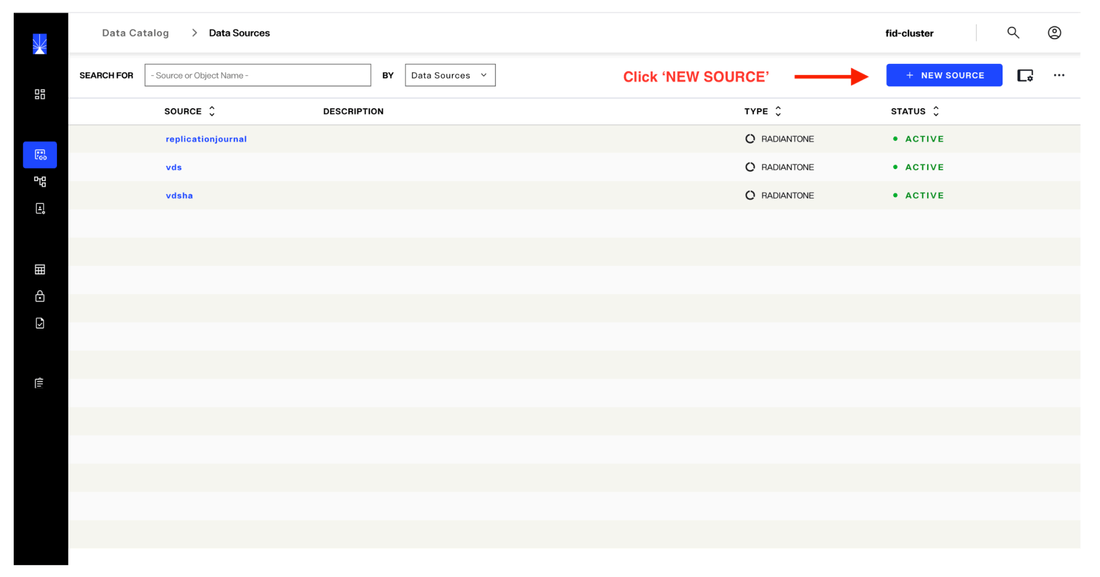Screen dimensions: 1100x577
Task: Click the RadiantOne type icon for vdsha
Action: tap(750, 195)
